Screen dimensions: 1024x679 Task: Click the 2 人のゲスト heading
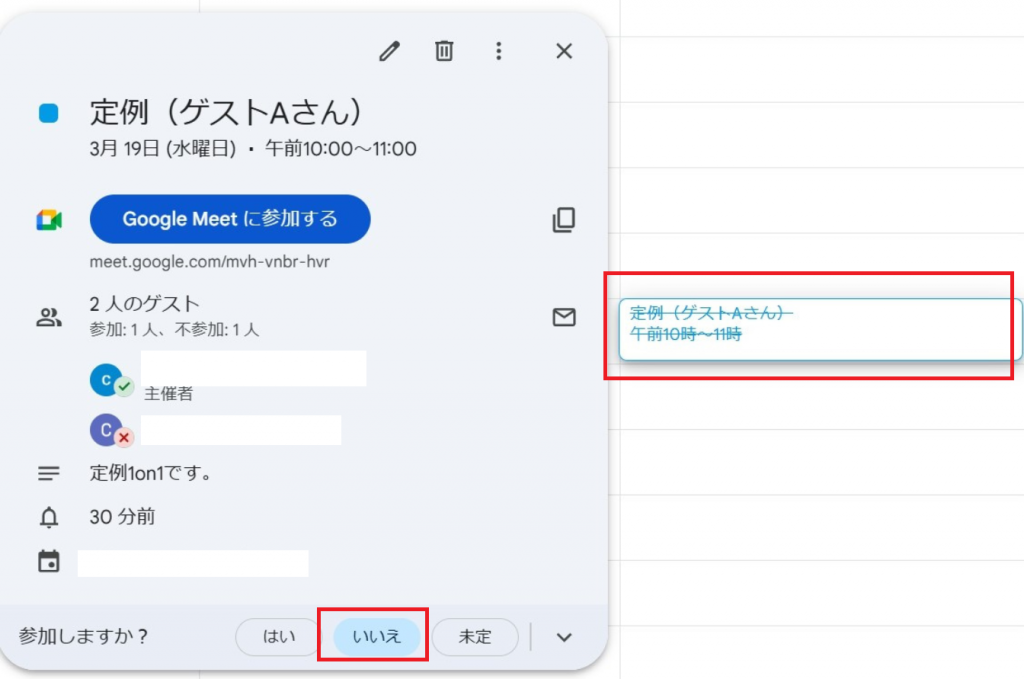point(144,304)
